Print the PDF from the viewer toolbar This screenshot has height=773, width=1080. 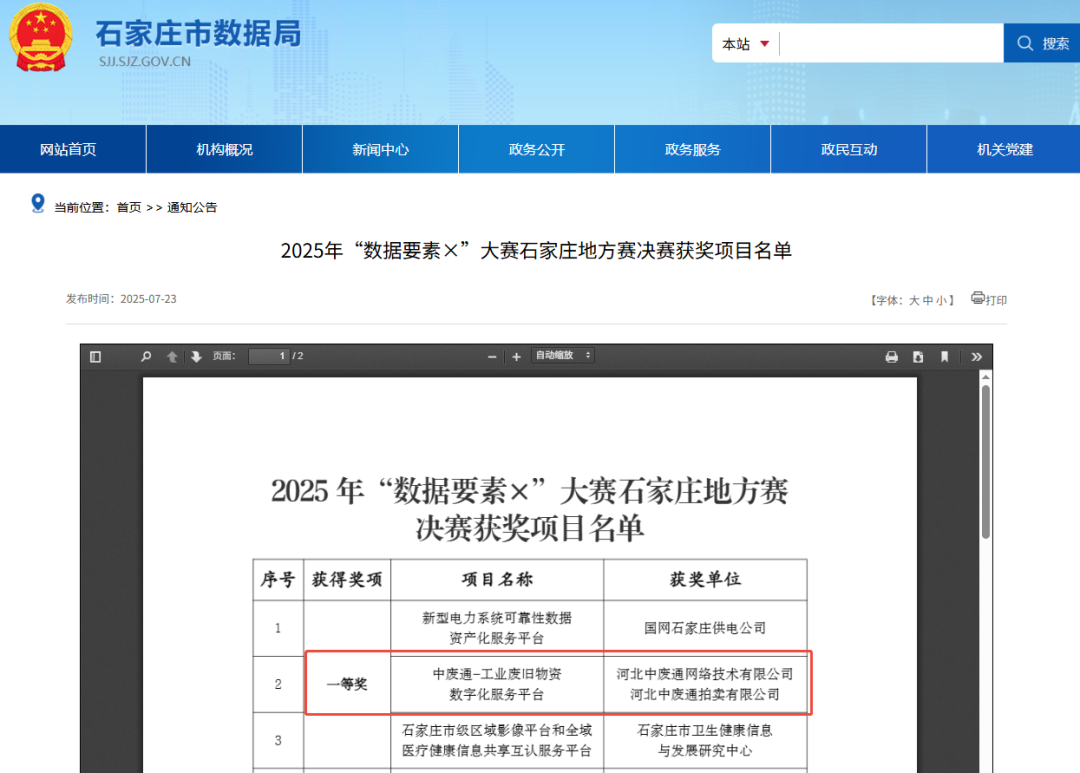click(891, 357)
